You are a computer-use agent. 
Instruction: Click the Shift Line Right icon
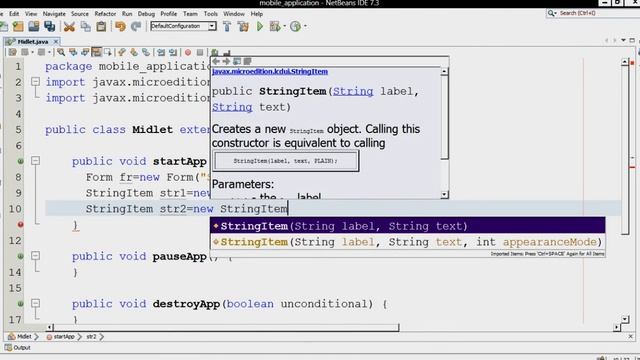pos(173,52)
